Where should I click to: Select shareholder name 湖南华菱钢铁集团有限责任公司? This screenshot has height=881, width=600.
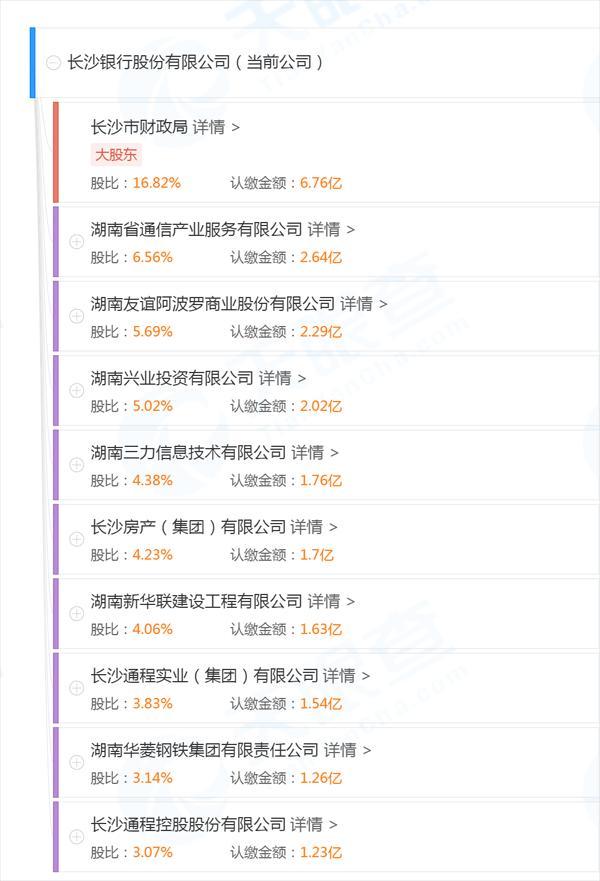coord(204,750)
